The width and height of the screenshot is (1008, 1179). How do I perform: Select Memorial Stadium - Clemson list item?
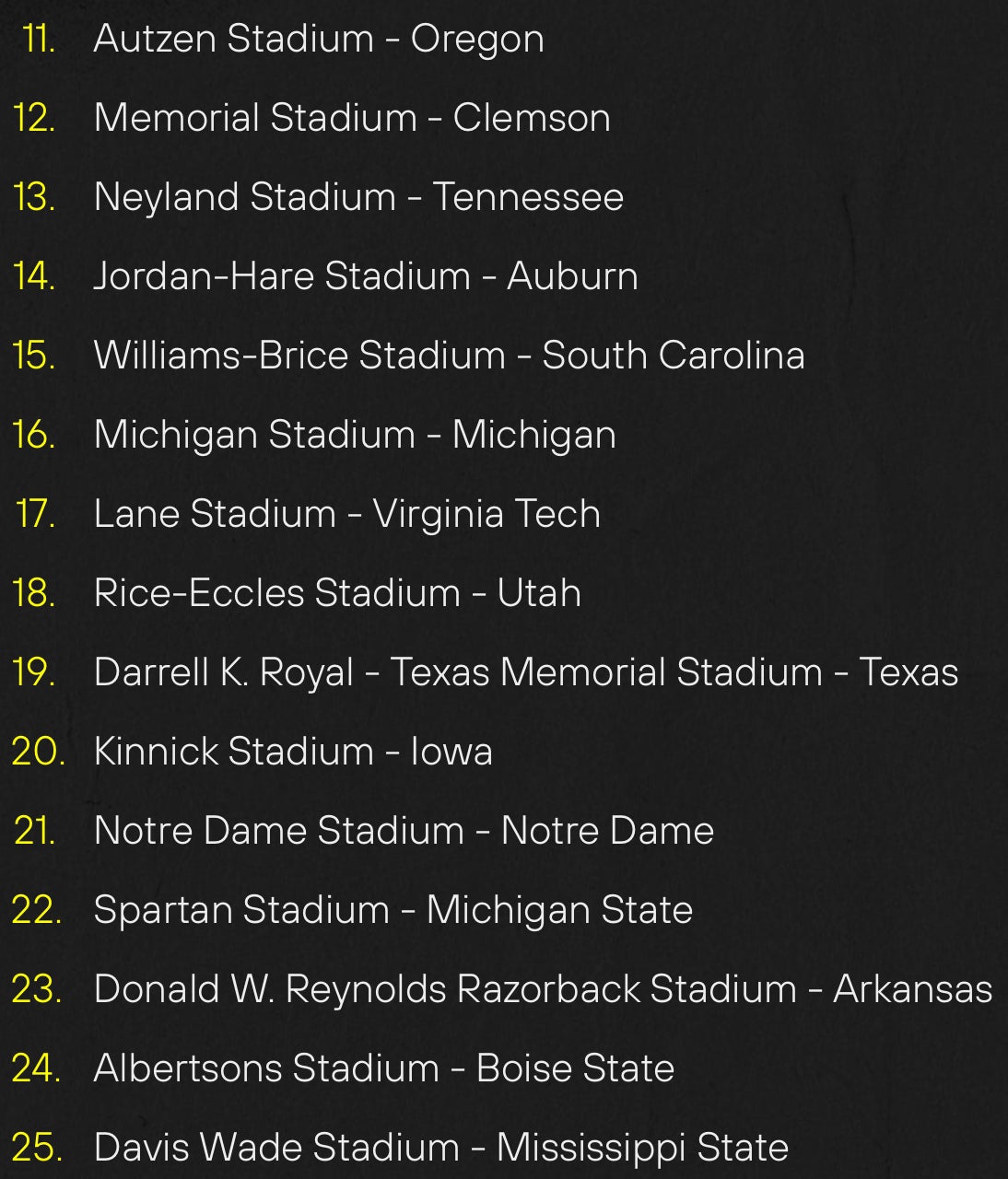[x=351, y=118]
